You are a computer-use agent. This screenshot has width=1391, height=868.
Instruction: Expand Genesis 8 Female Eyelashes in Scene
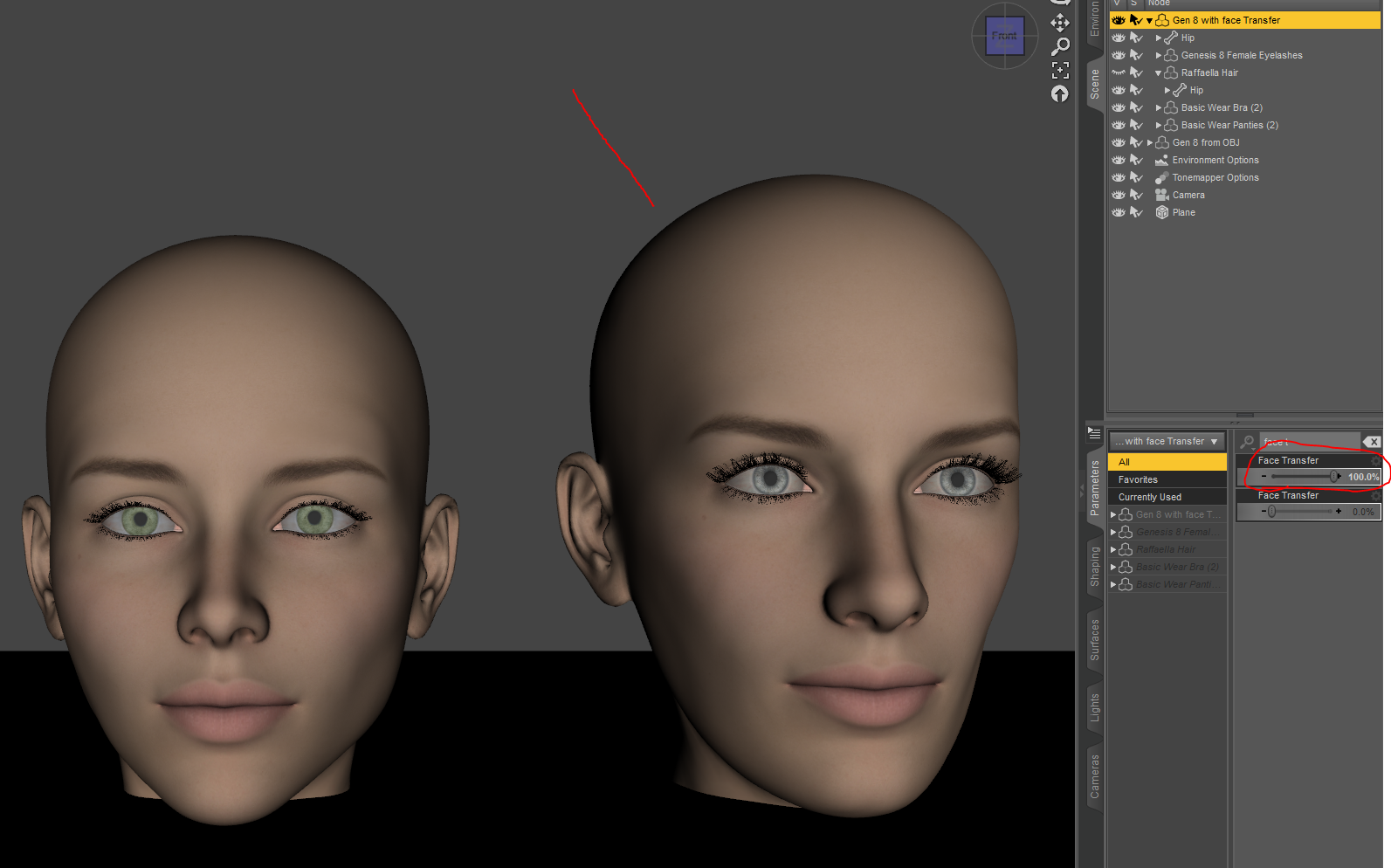(x=1159, y=55)
